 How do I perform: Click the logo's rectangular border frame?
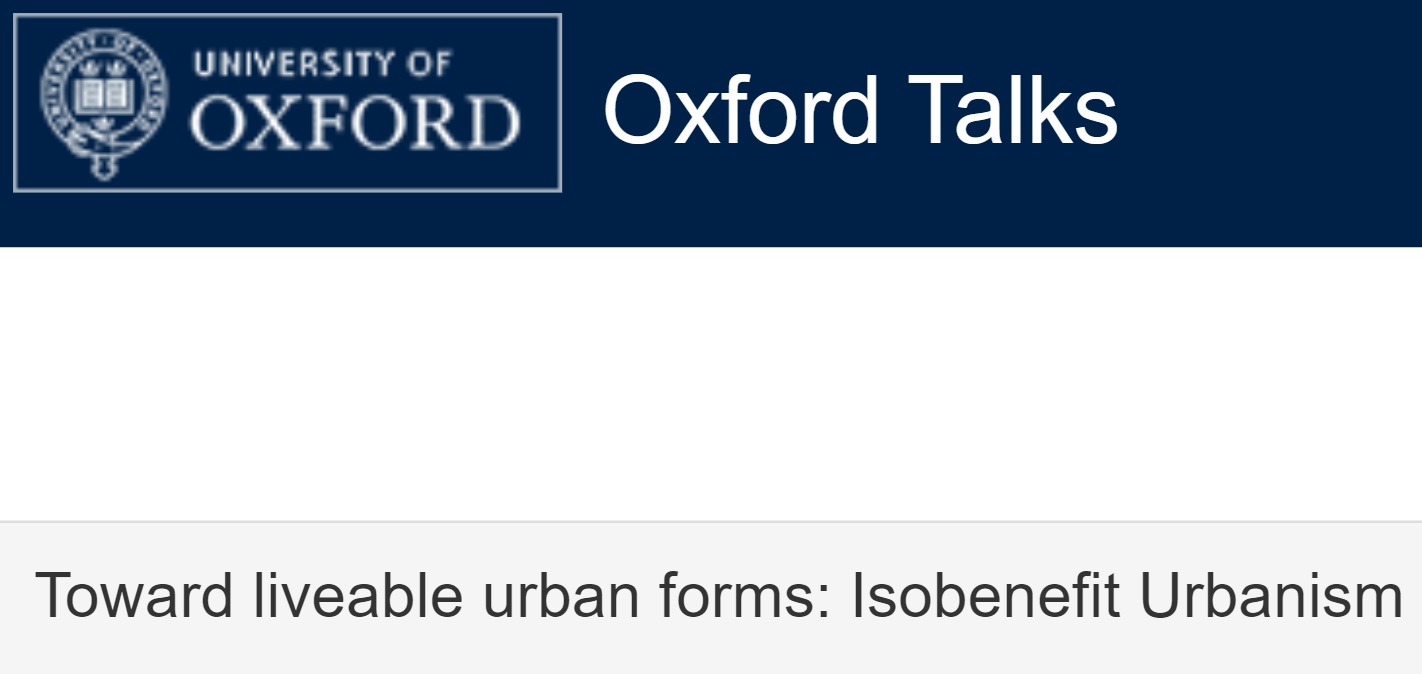[287, 16]
